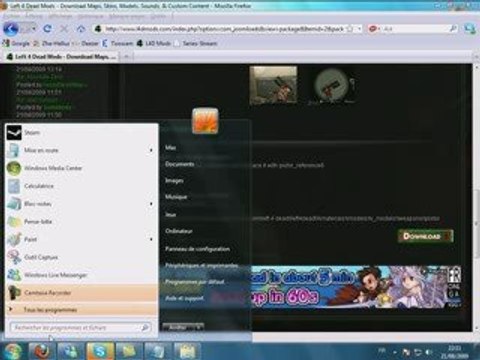Click Firefox back button
The width and height of the screenshot is (480, 360).
point(11,29)
